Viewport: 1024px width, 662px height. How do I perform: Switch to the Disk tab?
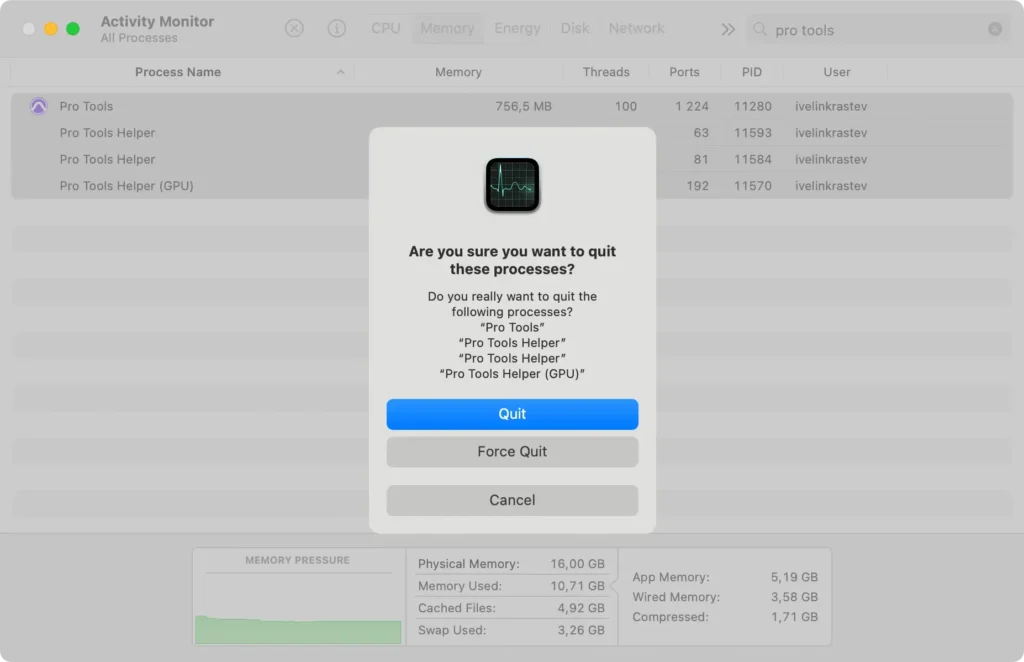pos(575,29)
